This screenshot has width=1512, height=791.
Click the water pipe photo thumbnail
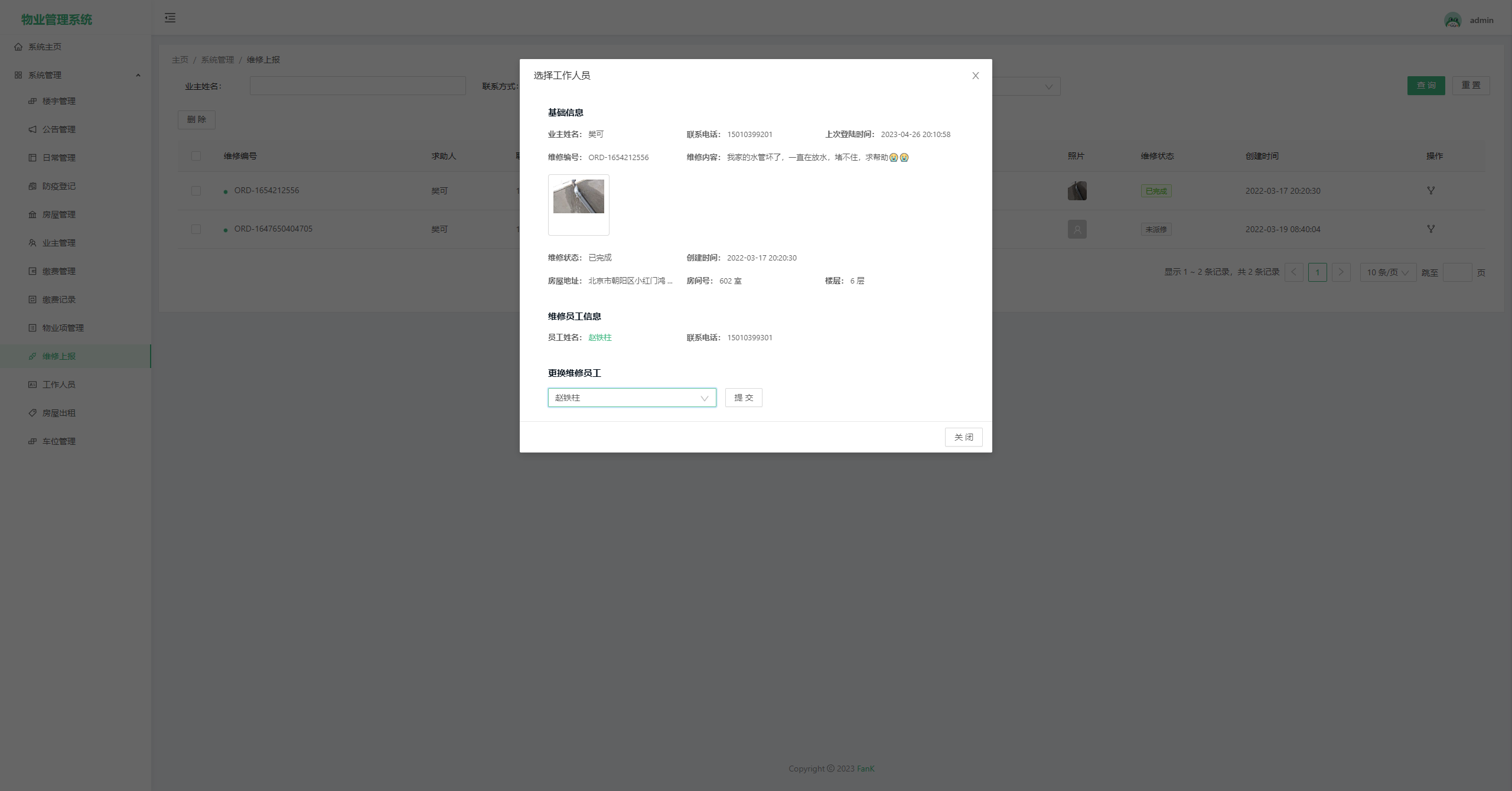578,197
